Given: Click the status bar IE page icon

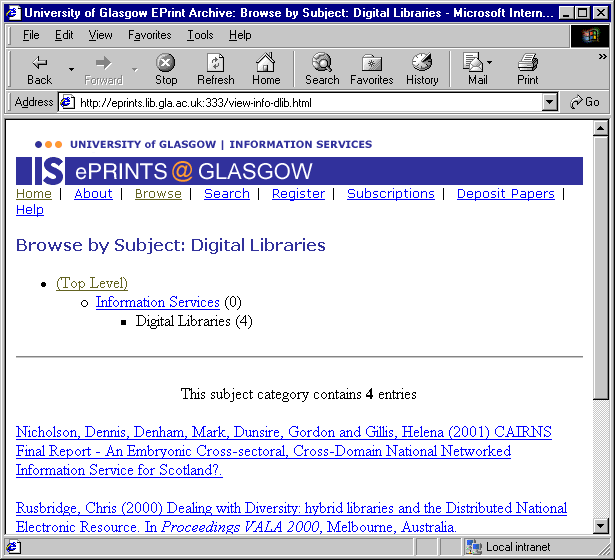Looking at the screenshot, I should pos(13,547).
